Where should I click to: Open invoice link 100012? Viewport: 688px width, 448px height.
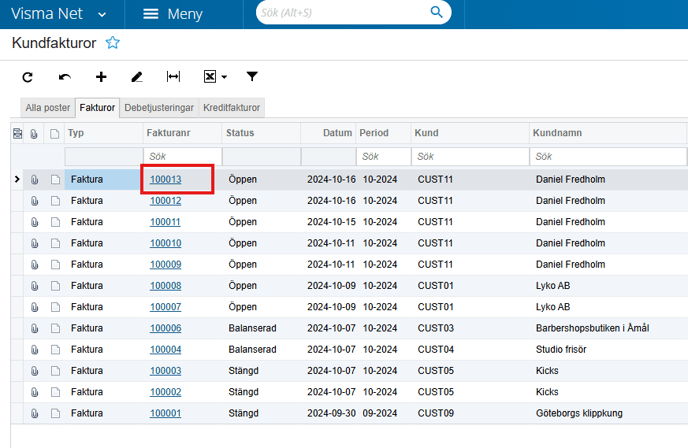coord(165,201)
